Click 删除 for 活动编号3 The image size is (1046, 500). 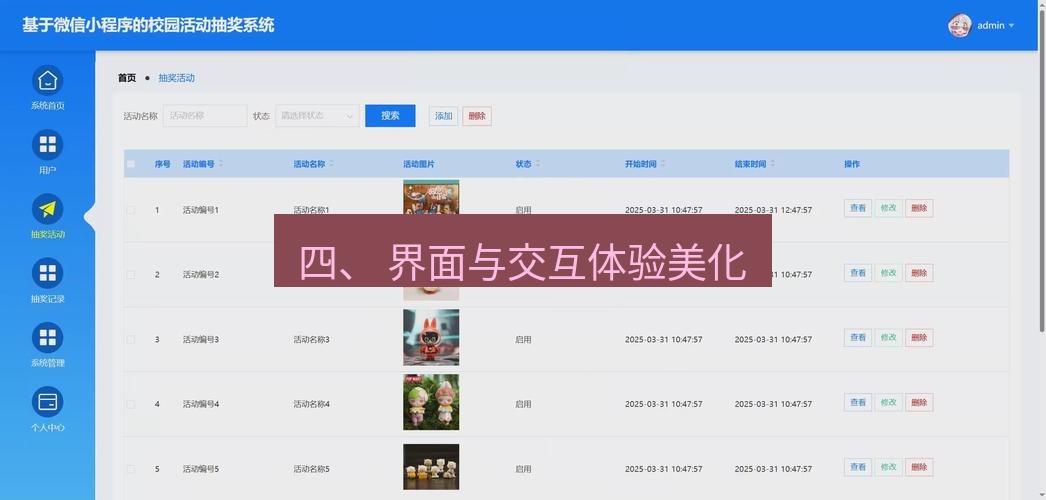[919, 337]
